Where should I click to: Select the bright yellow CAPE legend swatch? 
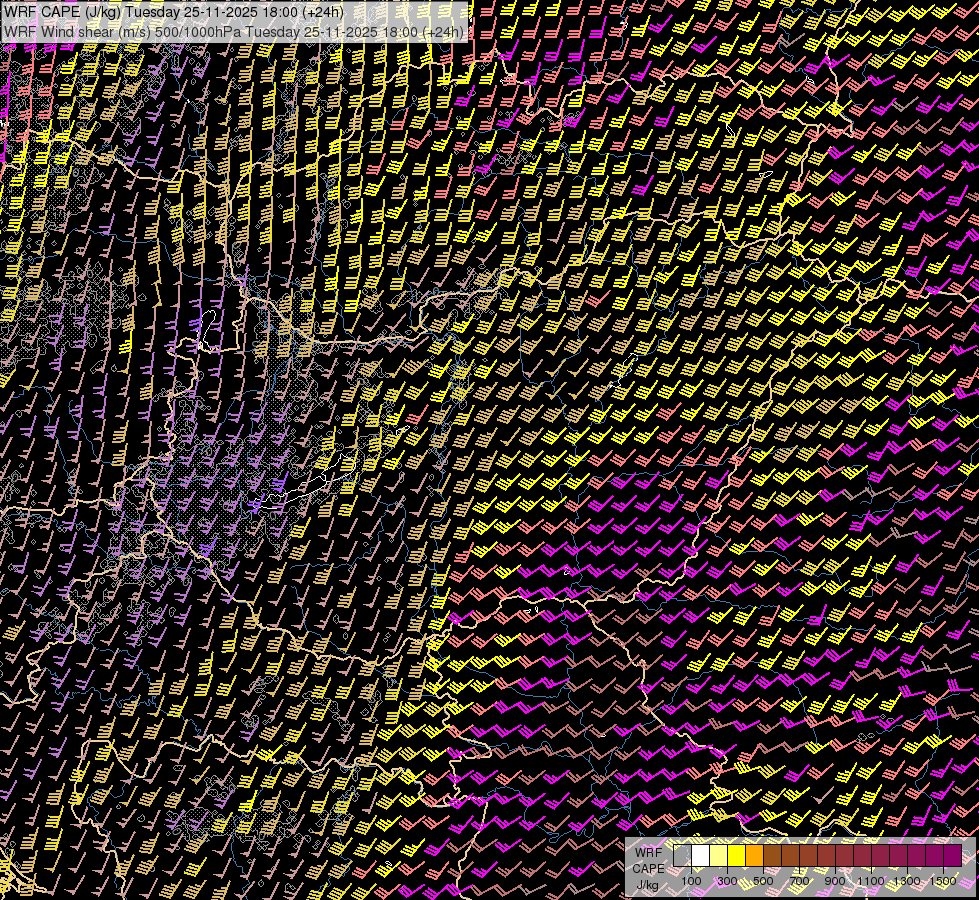[737, 855]
